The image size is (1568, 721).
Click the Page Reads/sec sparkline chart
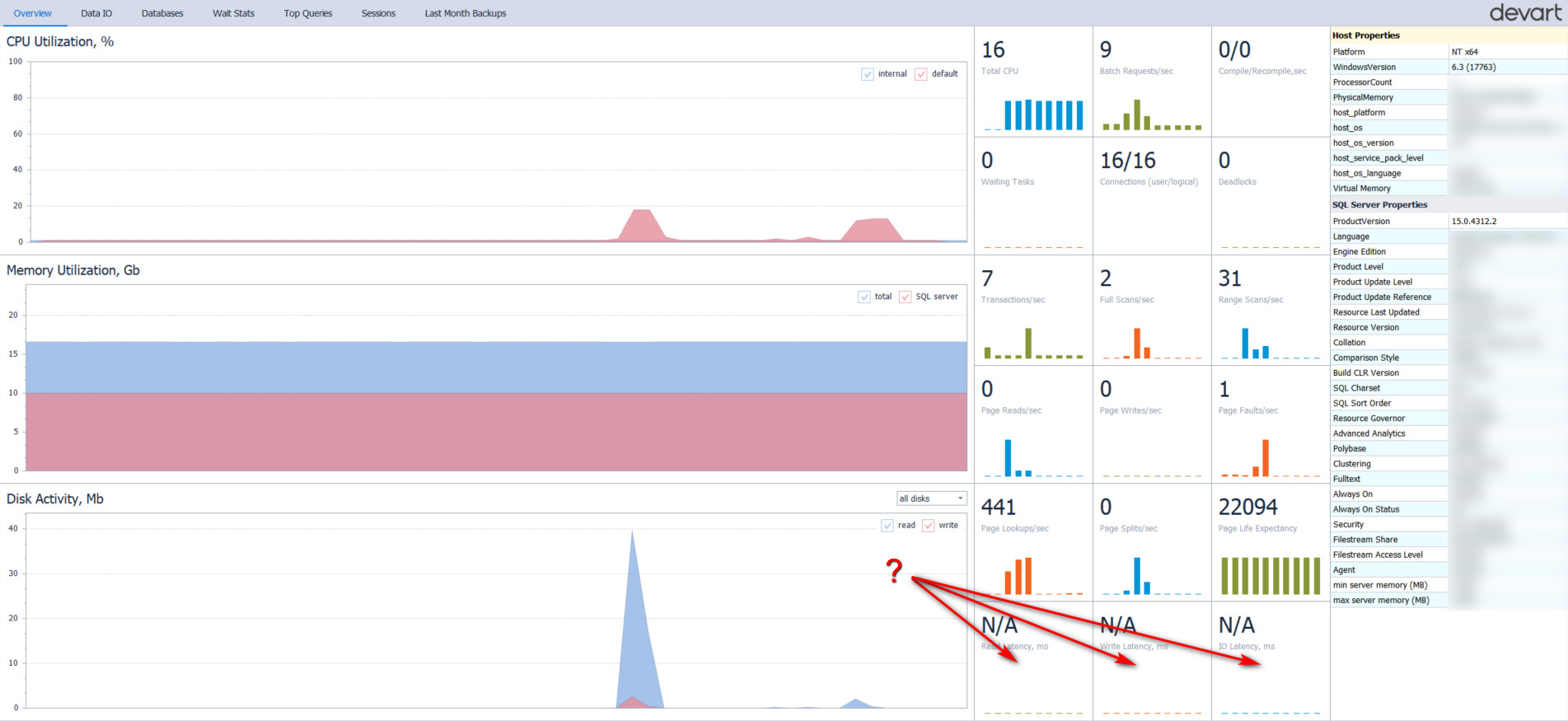click(x=1034, y=458)
